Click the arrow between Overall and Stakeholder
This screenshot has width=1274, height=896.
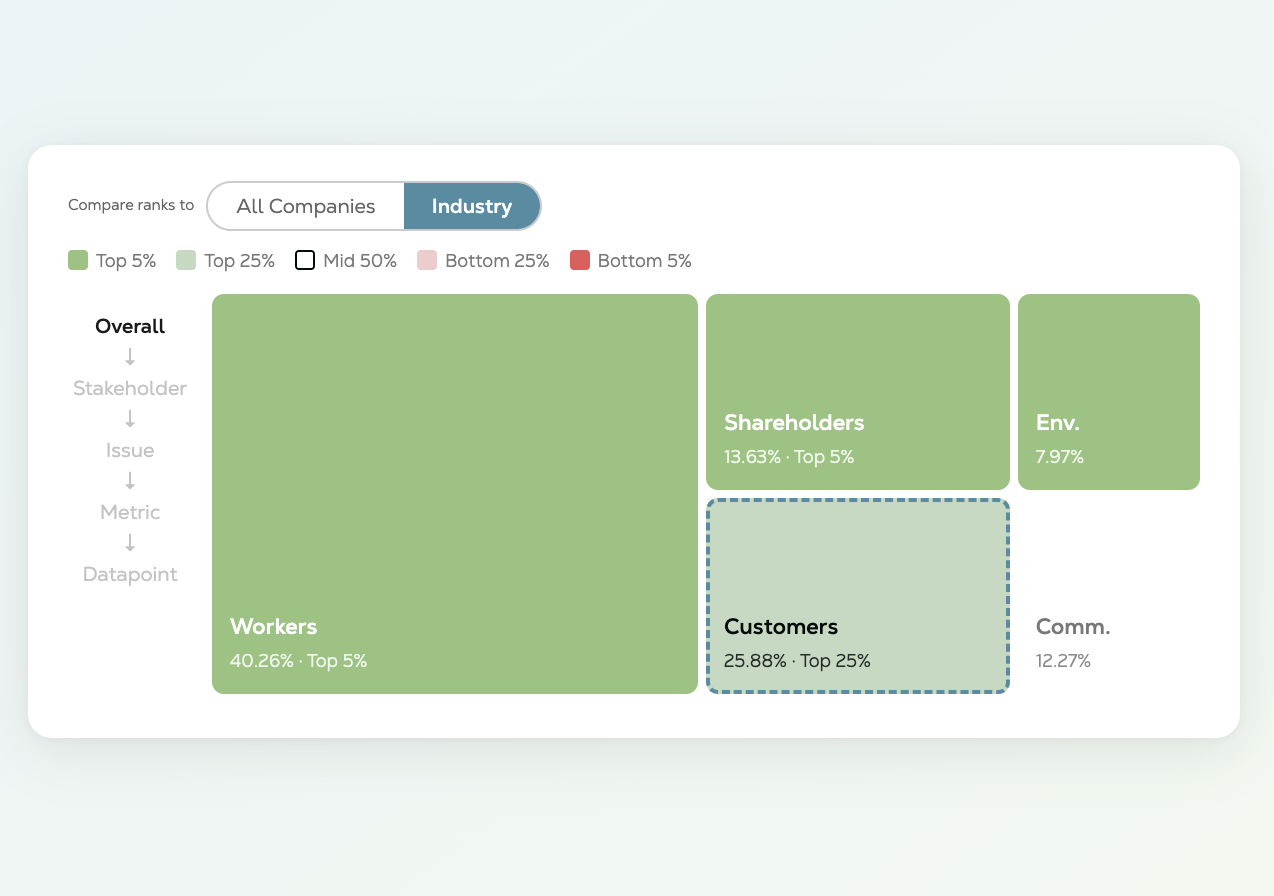130,357
